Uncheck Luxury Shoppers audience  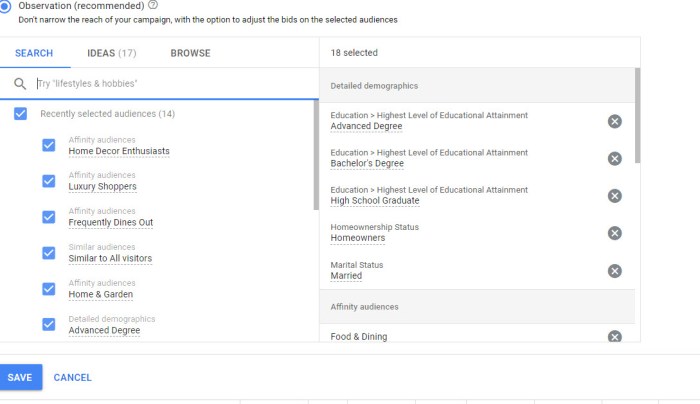point(48,181)
